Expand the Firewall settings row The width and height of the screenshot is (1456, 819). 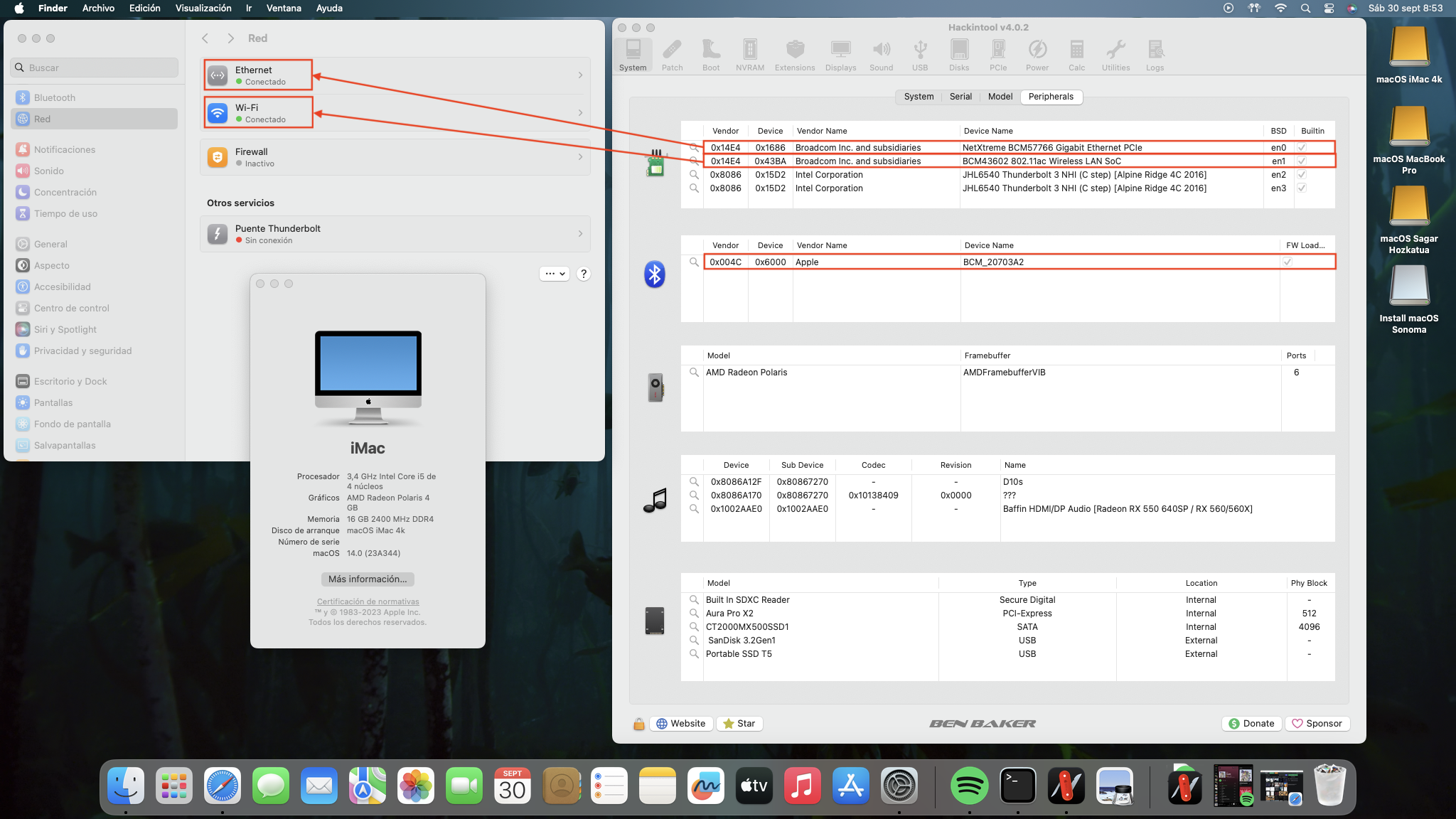(x=395, y=157)
